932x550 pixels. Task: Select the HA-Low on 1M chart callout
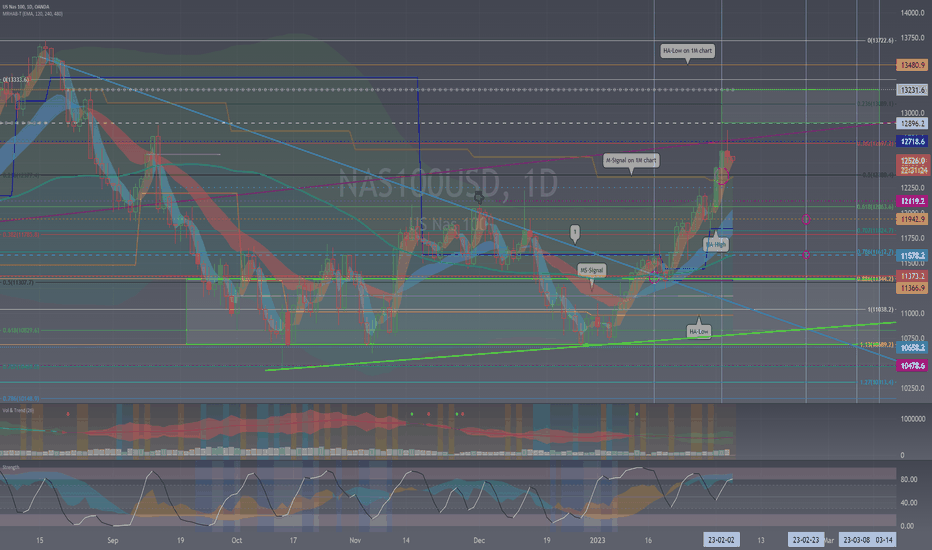click(x=687, y=51)
